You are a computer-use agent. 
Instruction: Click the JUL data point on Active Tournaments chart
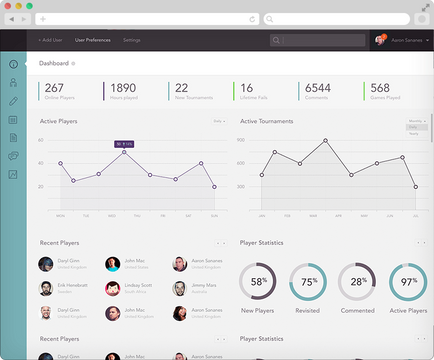(x=416, y=187)
